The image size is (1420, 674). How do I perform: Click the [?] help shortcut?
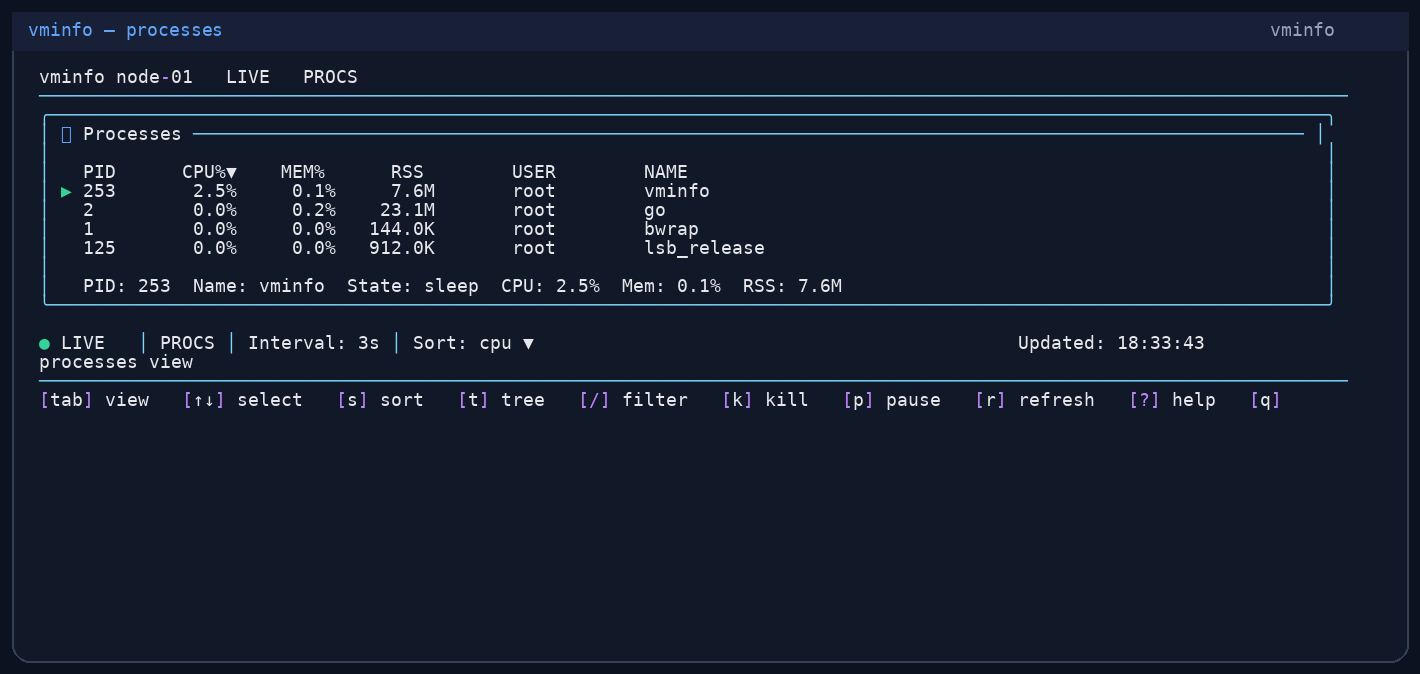tap(1172, 400)
